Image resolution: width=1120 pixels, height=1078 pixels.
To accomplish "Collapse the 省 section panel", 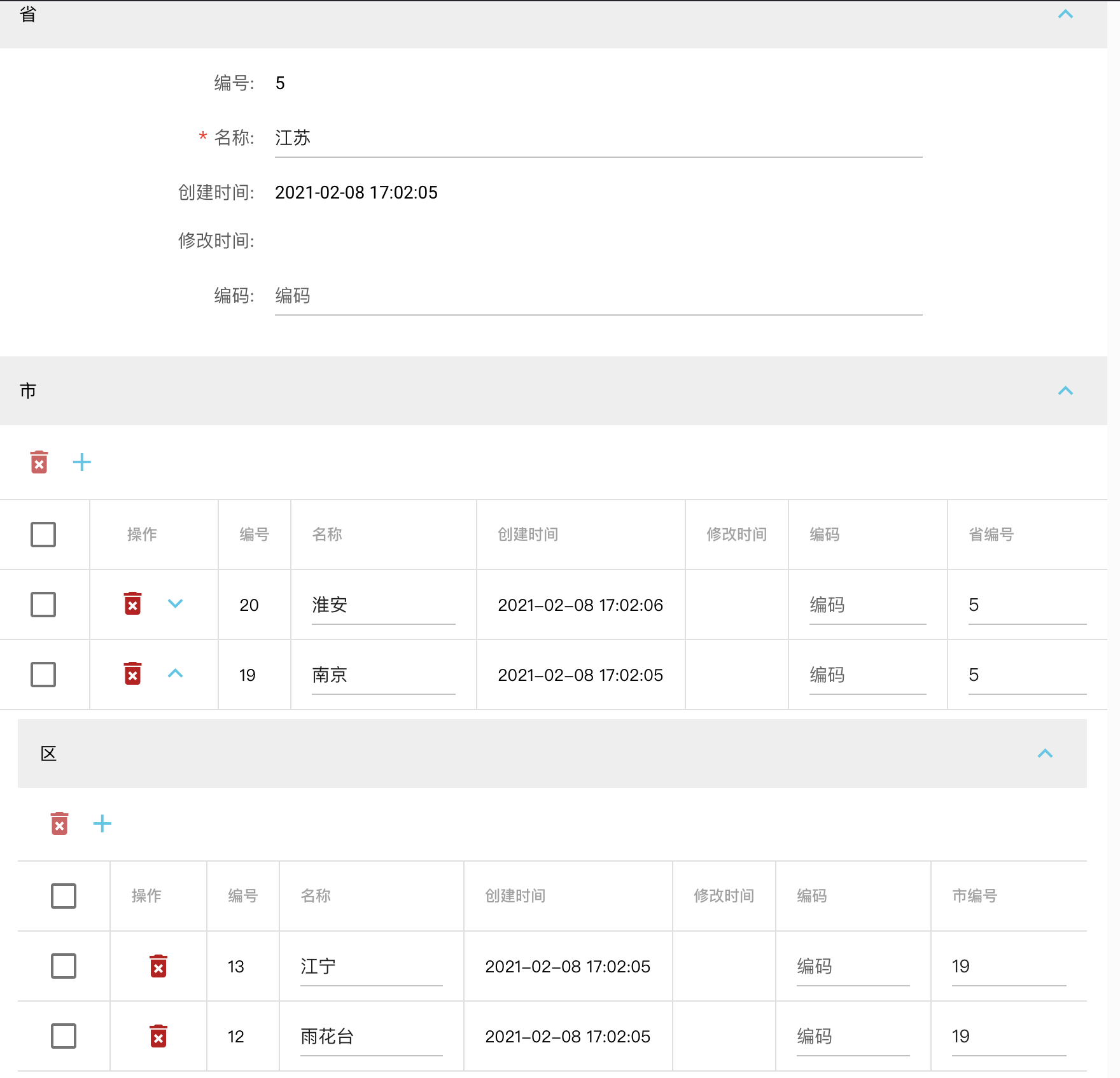I will tap(1065, 14).
